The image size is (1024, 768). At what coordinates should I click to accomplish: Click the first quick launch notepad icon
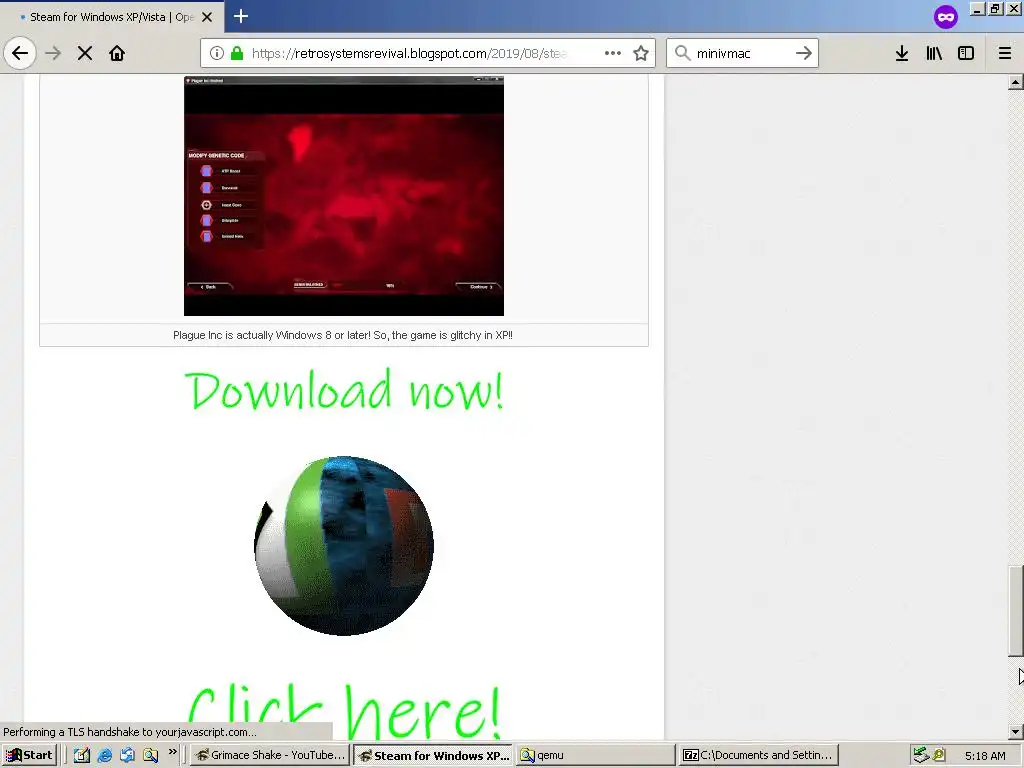[82, 755]
